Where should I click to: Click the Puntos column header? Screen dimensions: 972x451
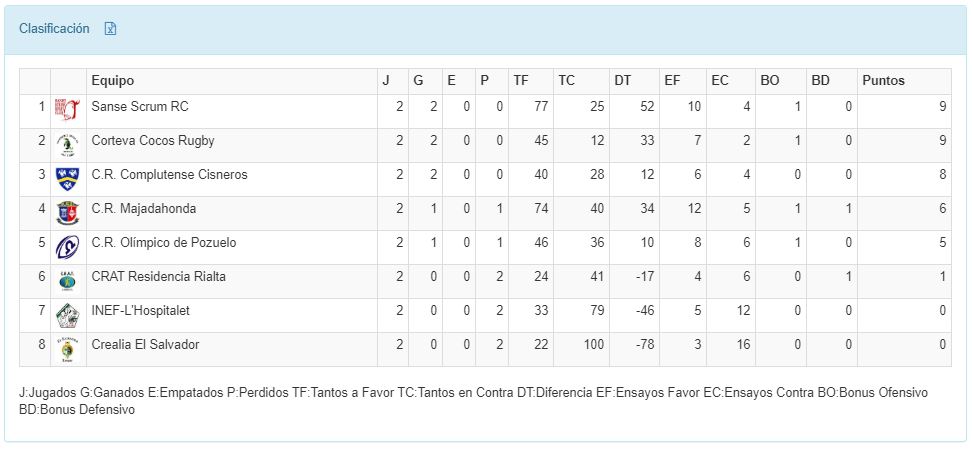[883, 81]
